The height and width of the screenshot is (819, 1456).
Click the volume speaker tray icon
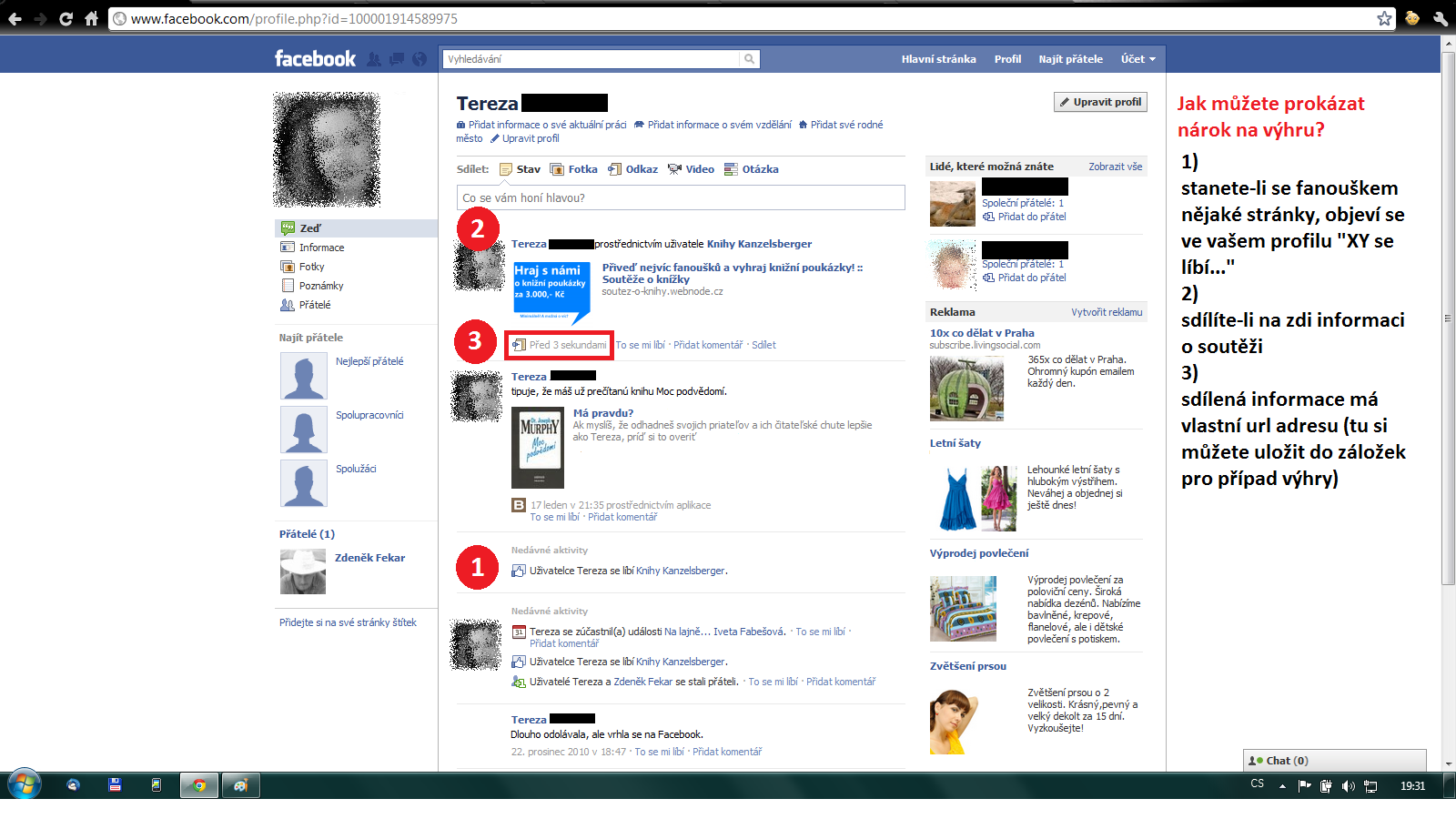point(1348,786)
